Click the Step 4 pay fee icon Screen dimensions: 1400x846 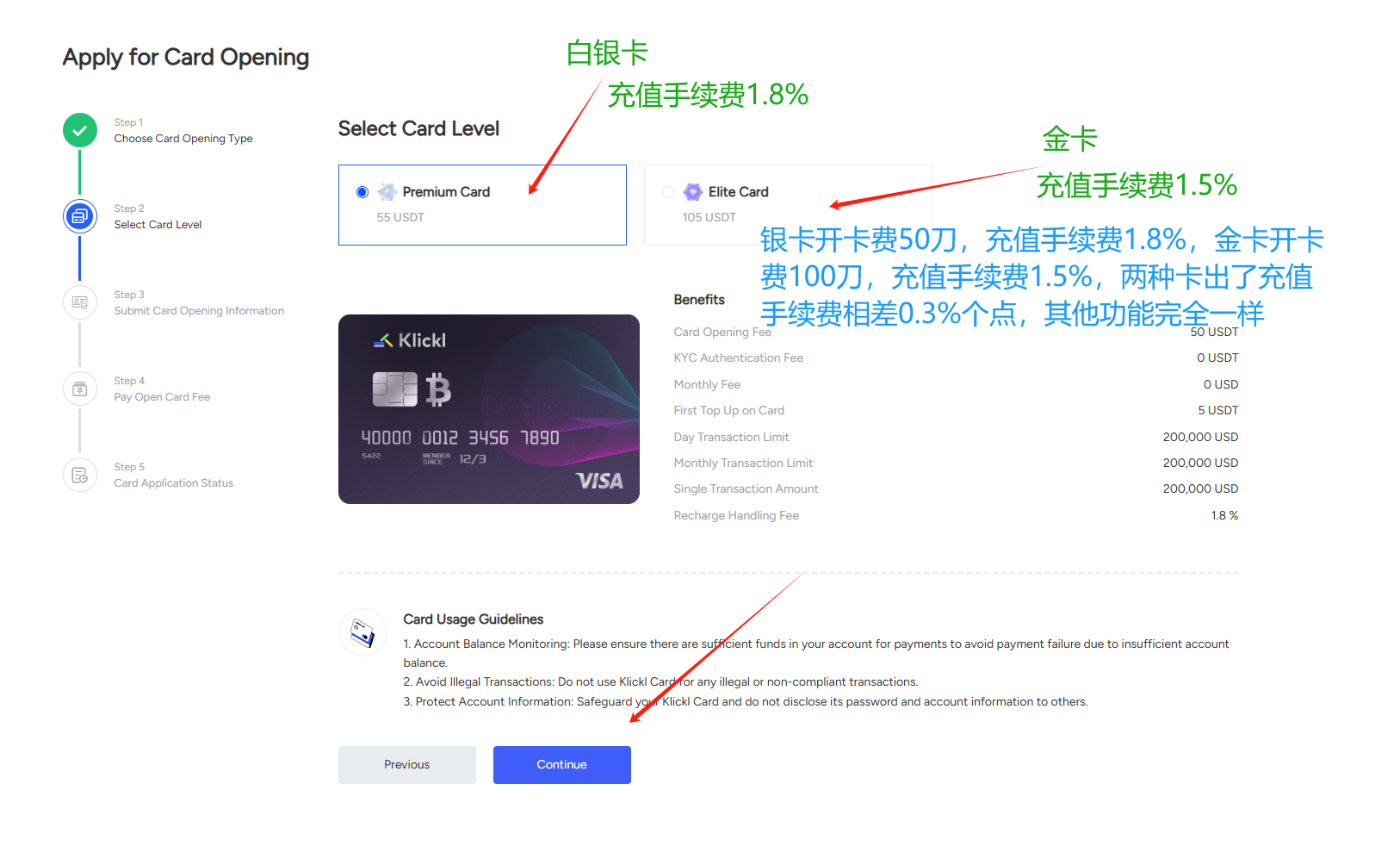coord(80,389)
